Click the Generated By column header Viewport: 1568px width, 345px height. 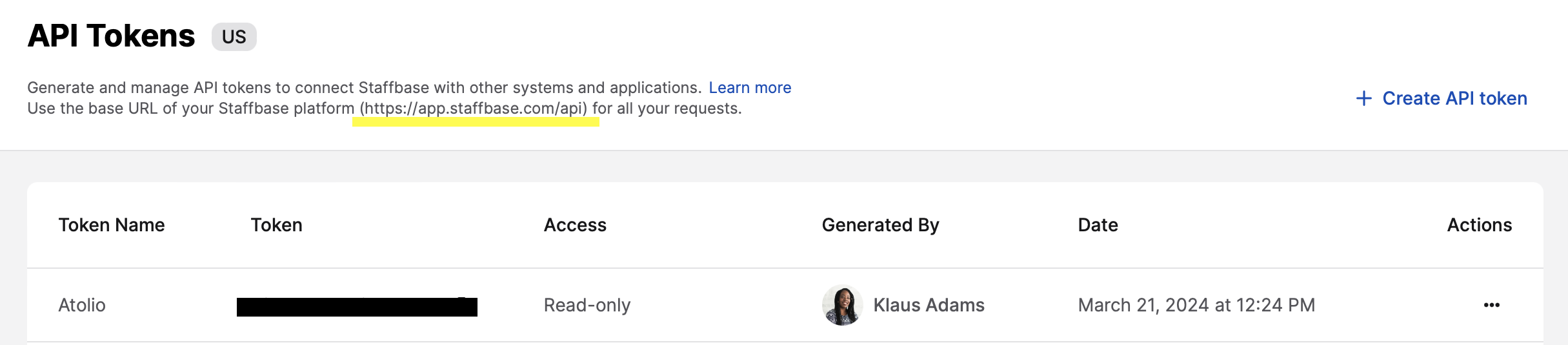880,225
